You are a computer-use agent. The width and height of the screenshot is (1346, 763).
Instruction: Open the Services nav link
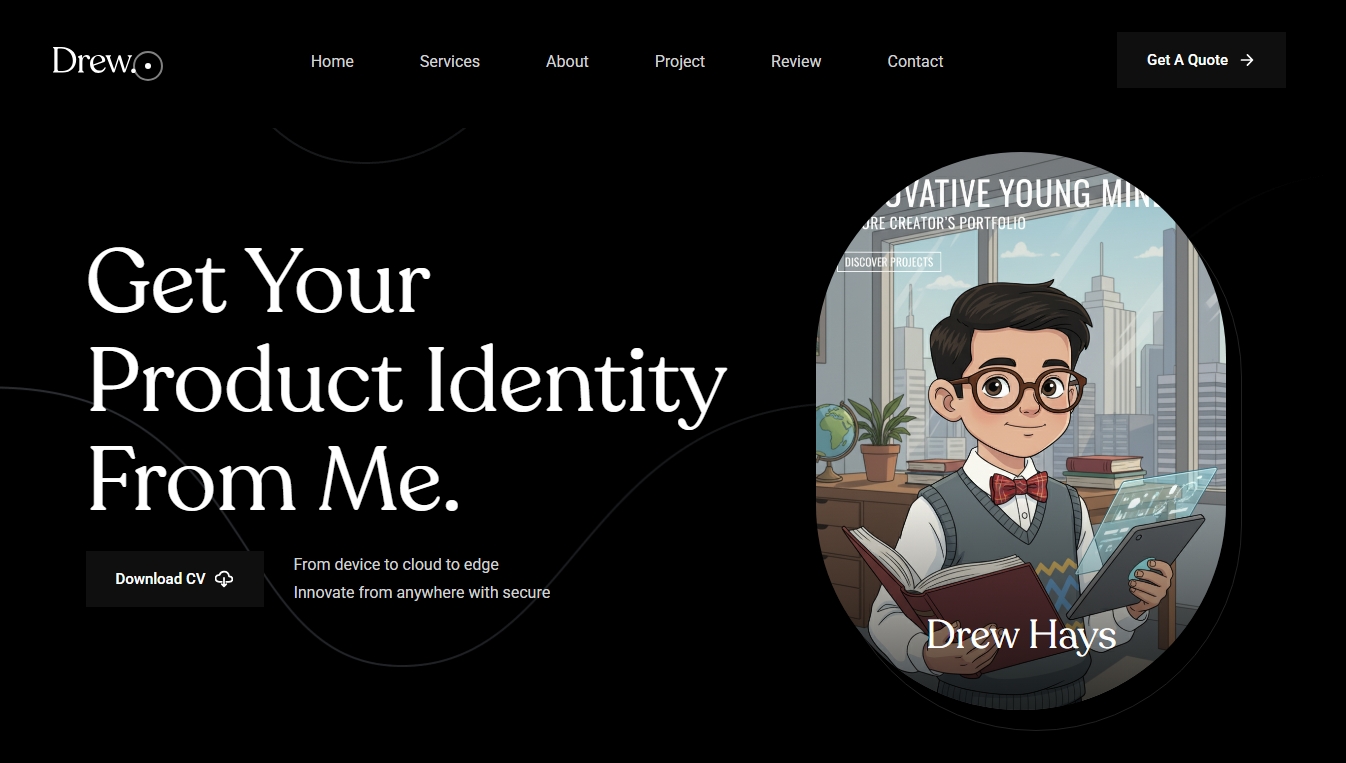450,61
